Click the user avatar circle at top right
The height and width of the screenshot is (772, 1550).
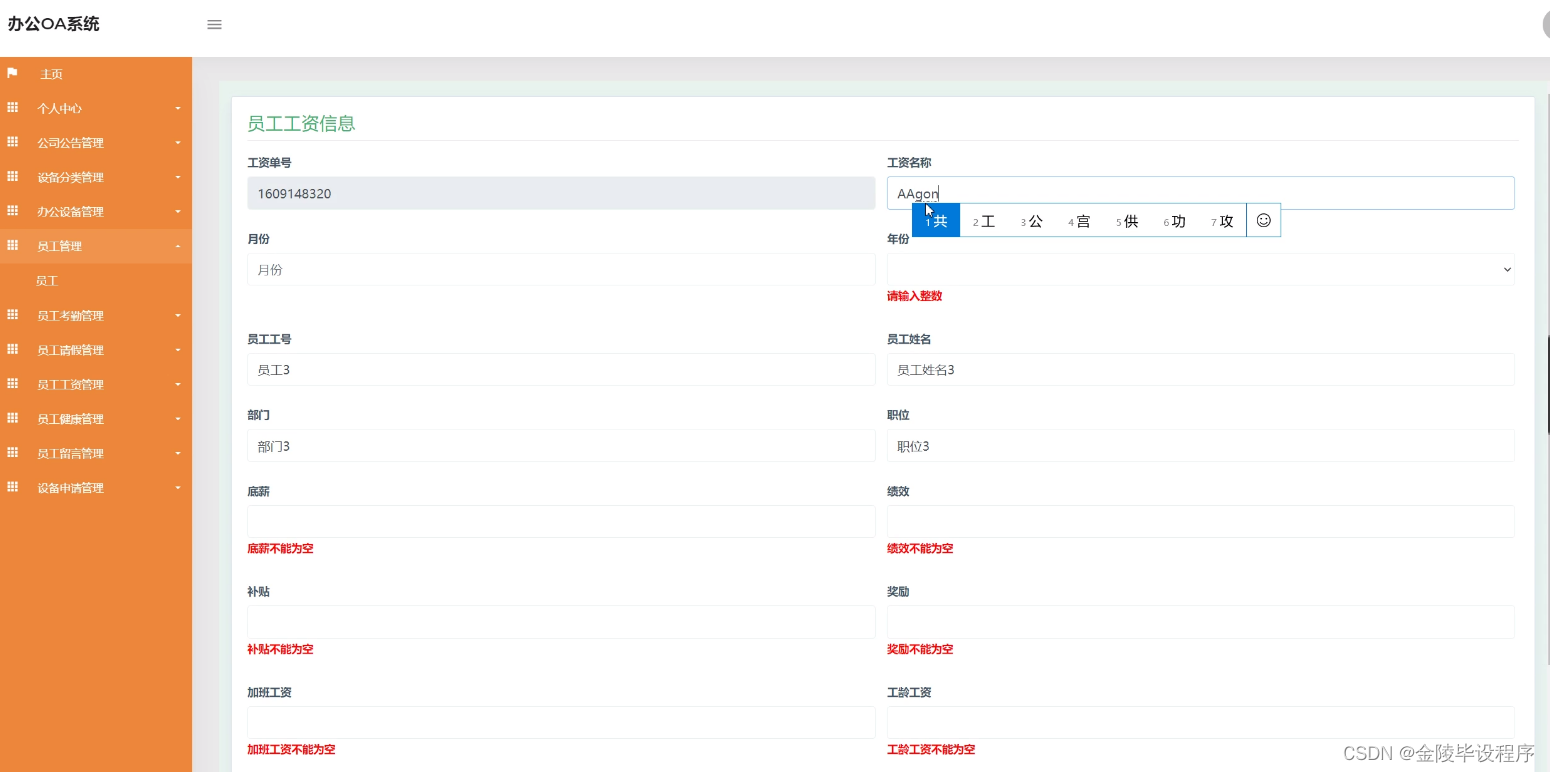click(1544, 24)
